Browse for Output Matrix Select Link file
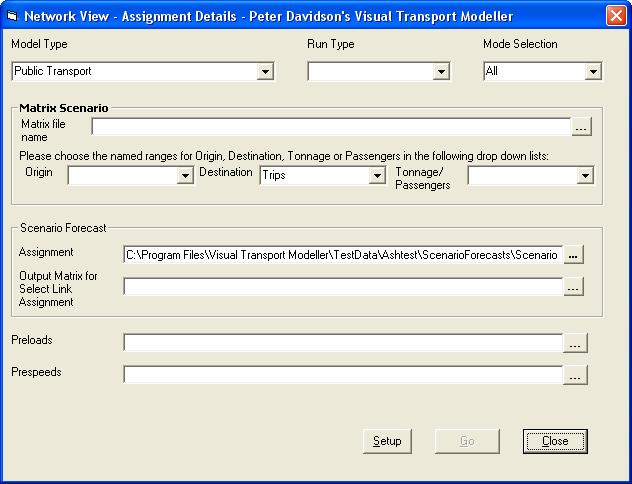 (573, 287)
